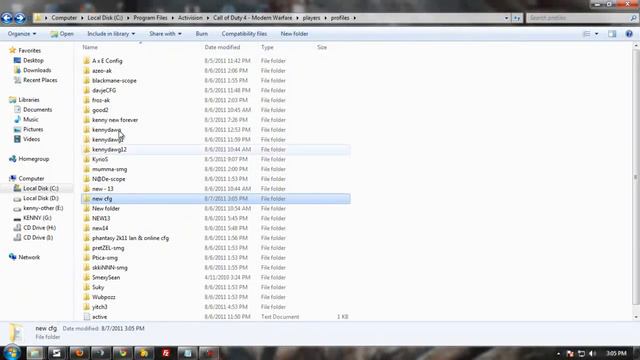Select KENNY (G:) drive

click(37, 218)
